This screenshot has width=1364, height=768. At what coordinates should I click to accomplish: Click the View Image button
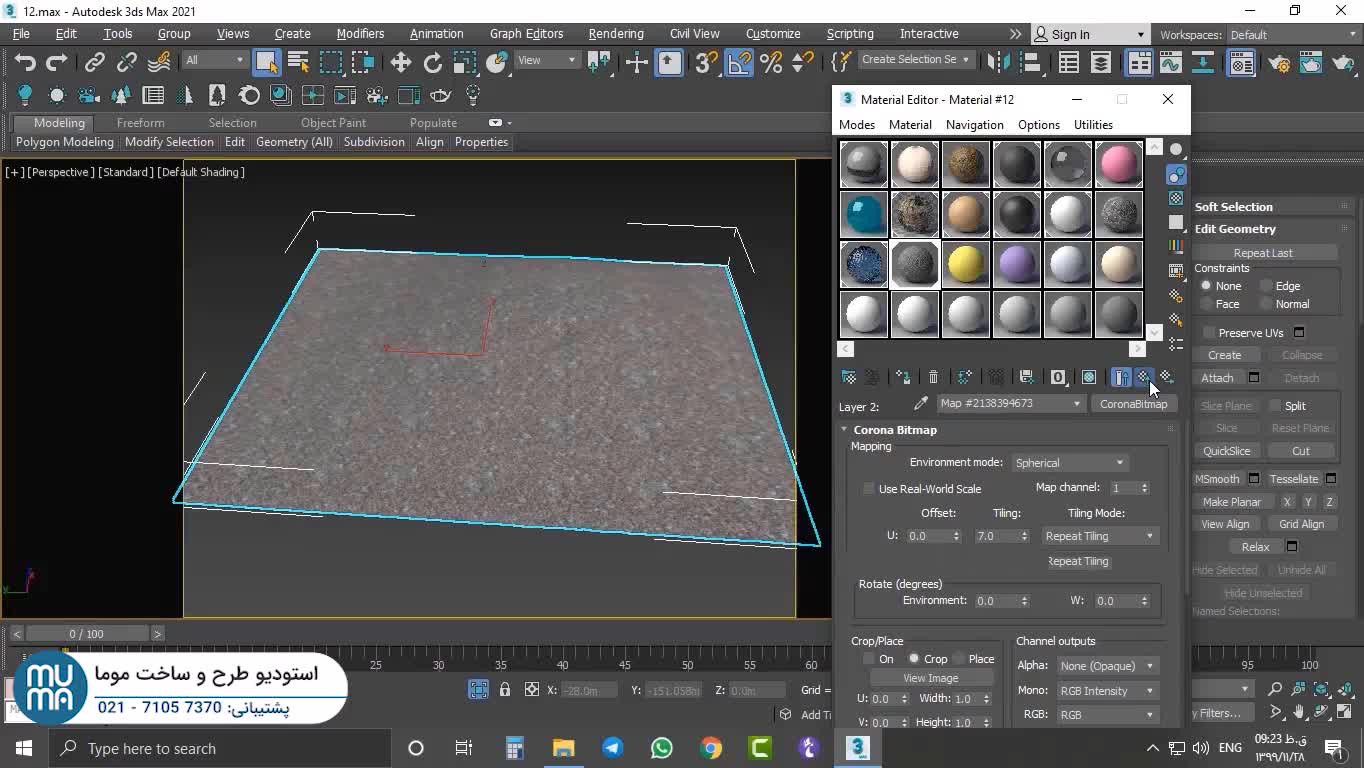[930, 678]
